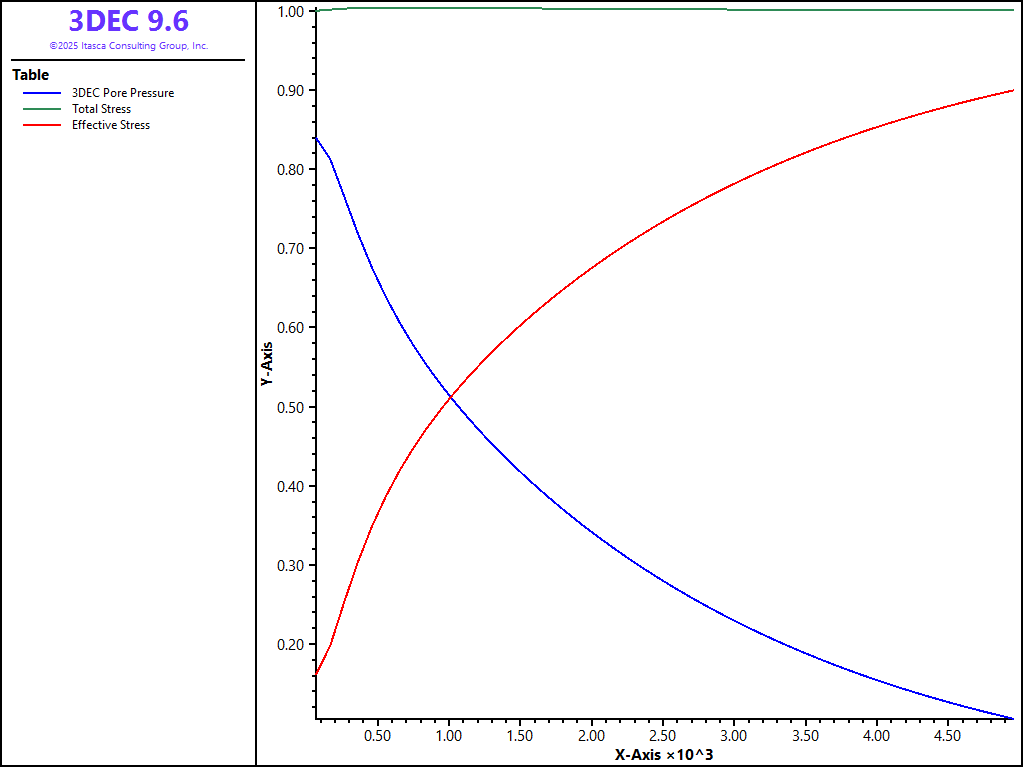This screenshot has width=1024, height=768.
Task: Click the red Effective Stress legend swatch
Action: [42, 125]
